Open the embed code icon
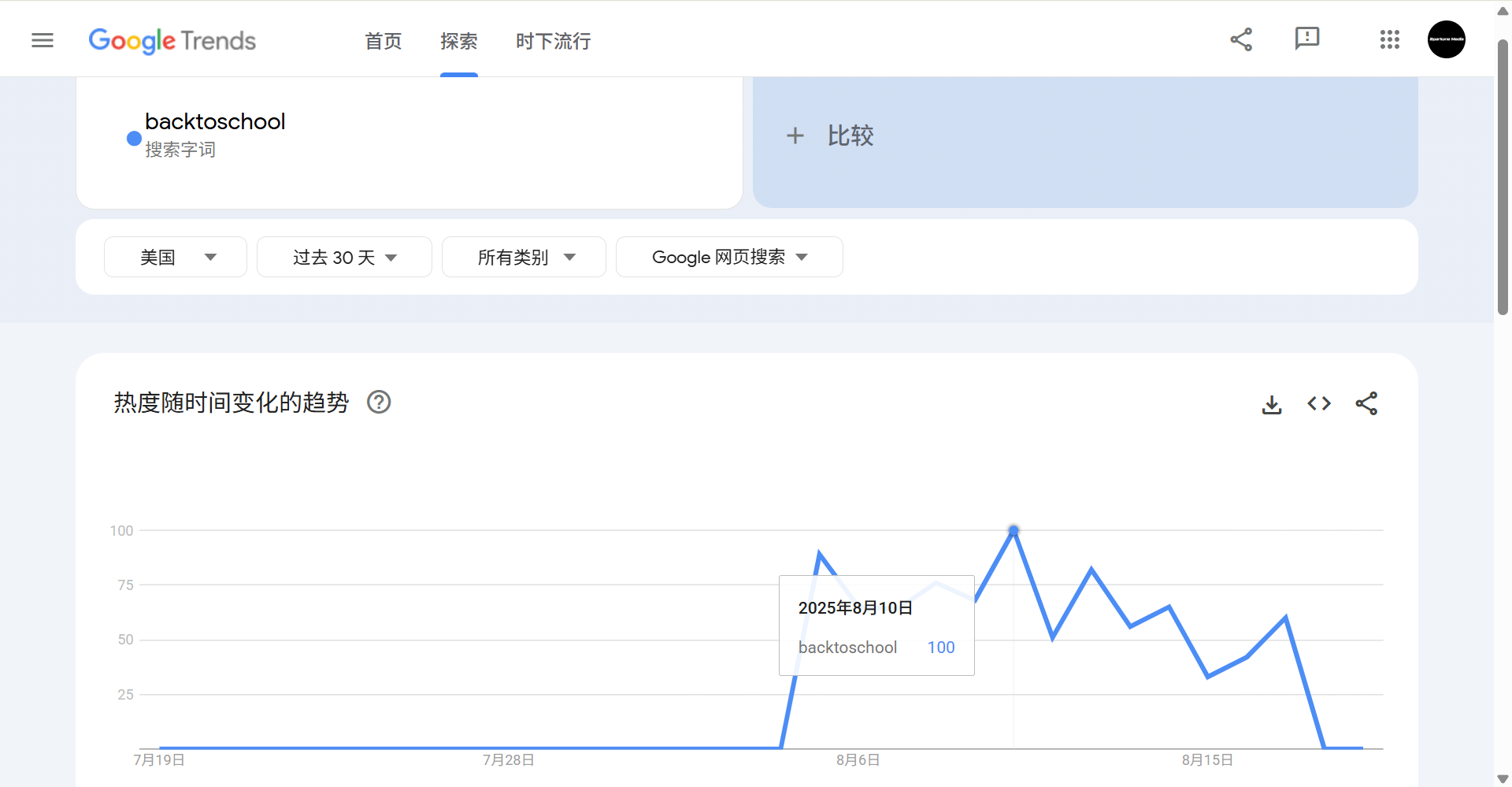Screen dimensions: 1512x787 coord(1319,403)
